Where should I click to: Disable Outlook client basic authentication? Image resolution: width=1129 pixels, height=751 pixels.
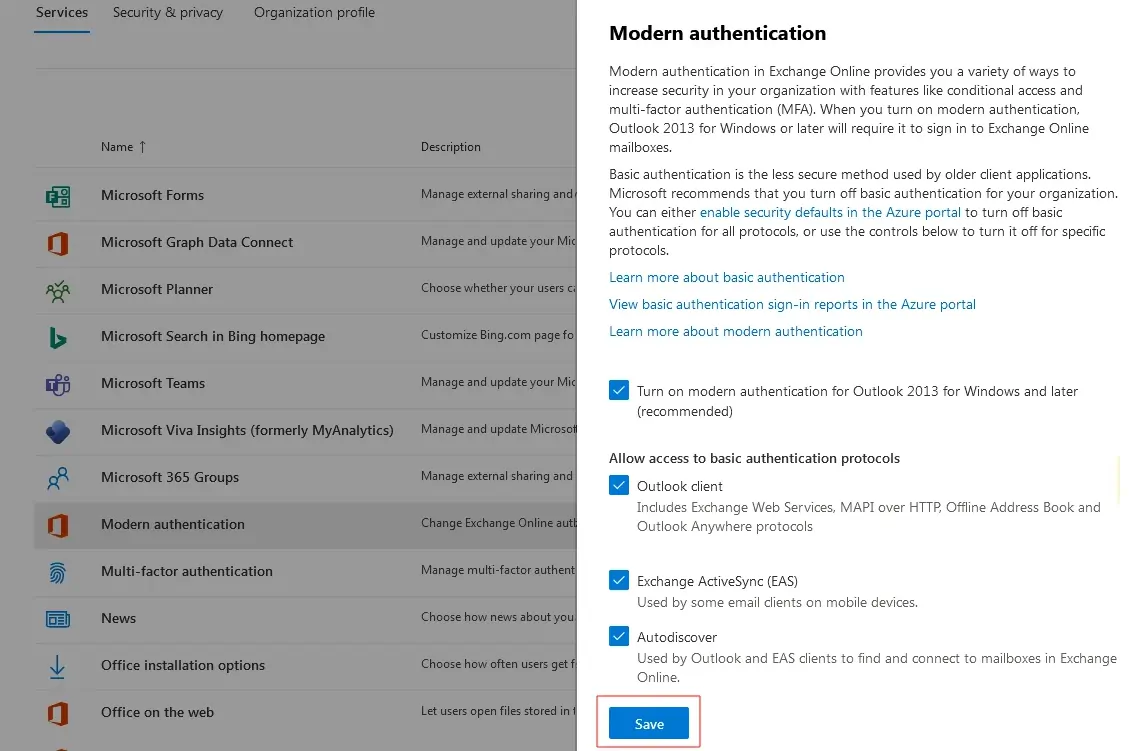[619, 486]
